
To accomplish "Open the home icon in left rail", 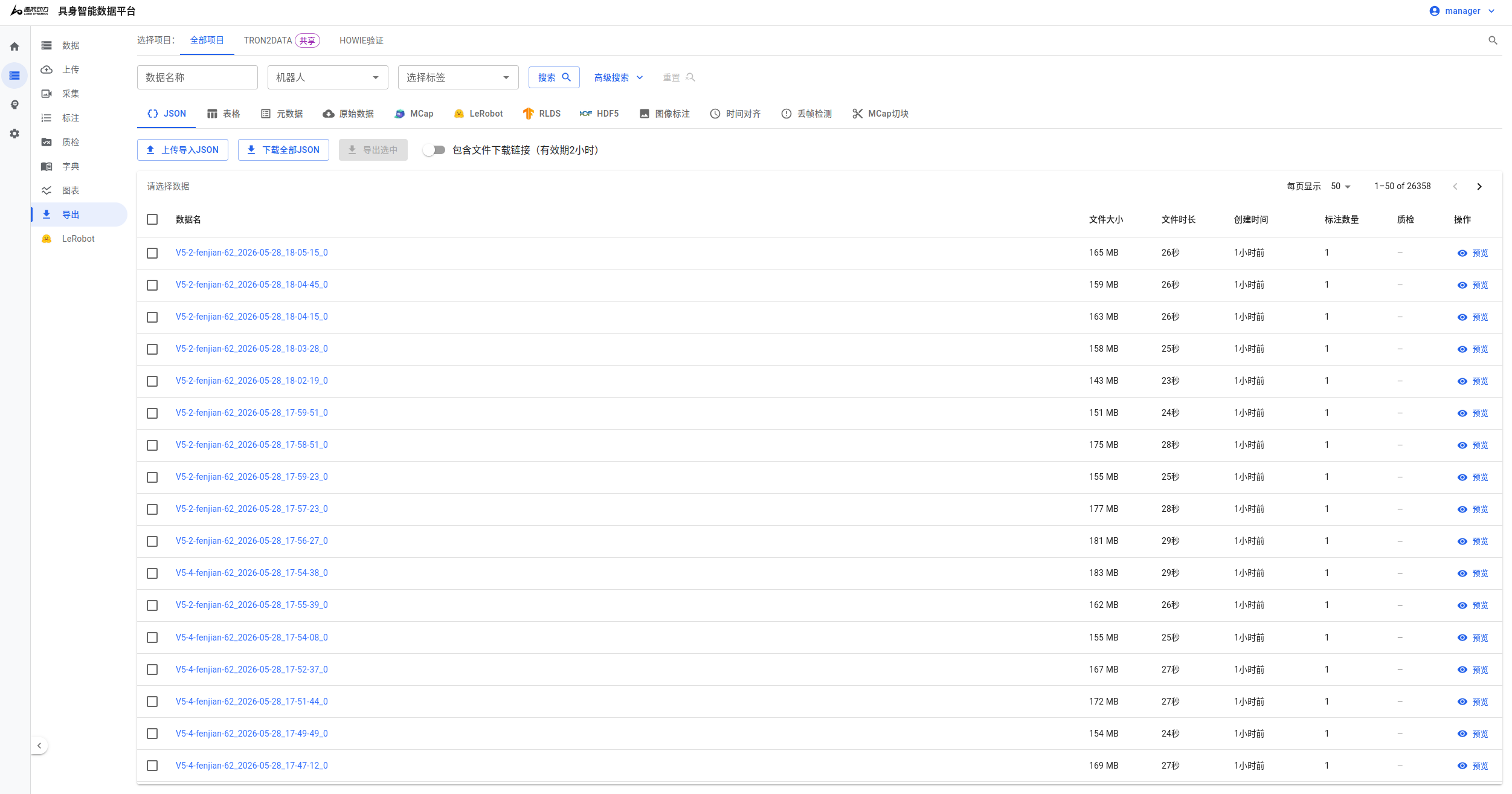I will coord(14,47).
